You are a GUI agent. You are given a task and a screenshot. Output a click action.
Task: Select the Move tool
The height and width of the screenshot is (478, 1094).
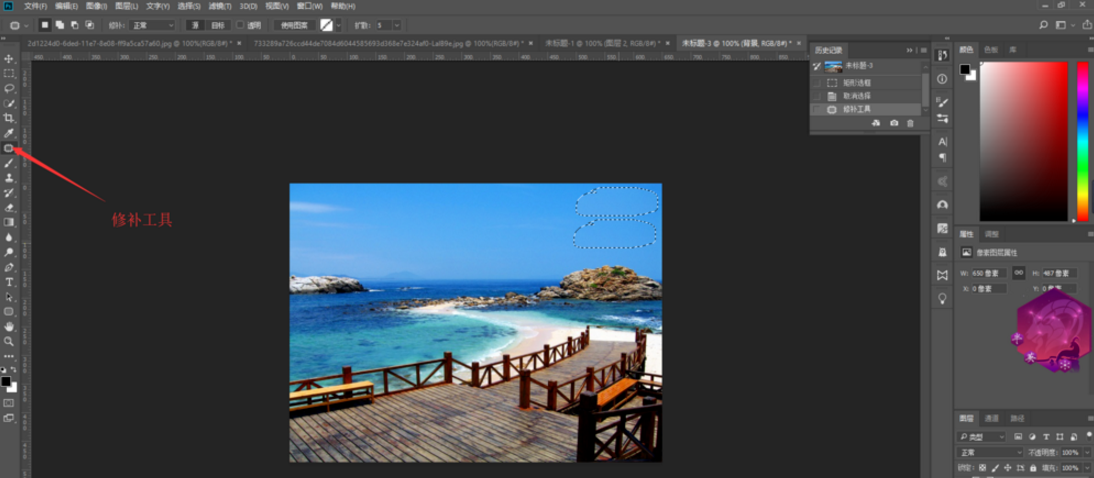click(9, 59)
